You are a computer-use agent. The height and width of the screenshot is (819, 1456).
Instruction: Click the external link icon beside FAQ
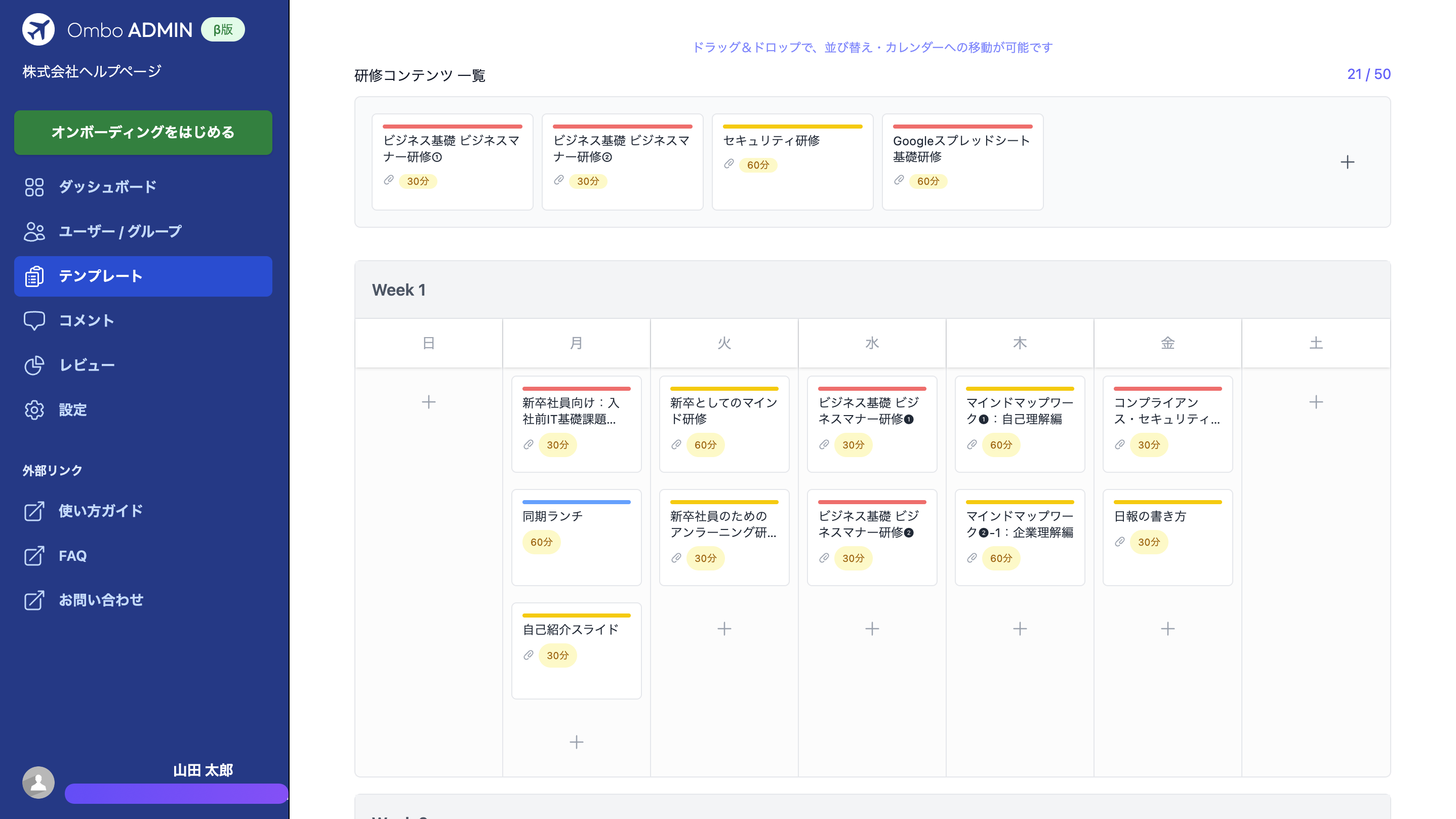pyautogui.click(x=34, y=556)
